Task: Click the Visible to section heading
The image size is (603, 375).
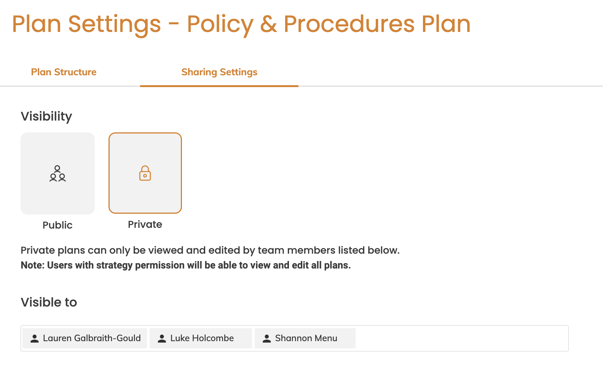Action: click(x=49, y=302)
